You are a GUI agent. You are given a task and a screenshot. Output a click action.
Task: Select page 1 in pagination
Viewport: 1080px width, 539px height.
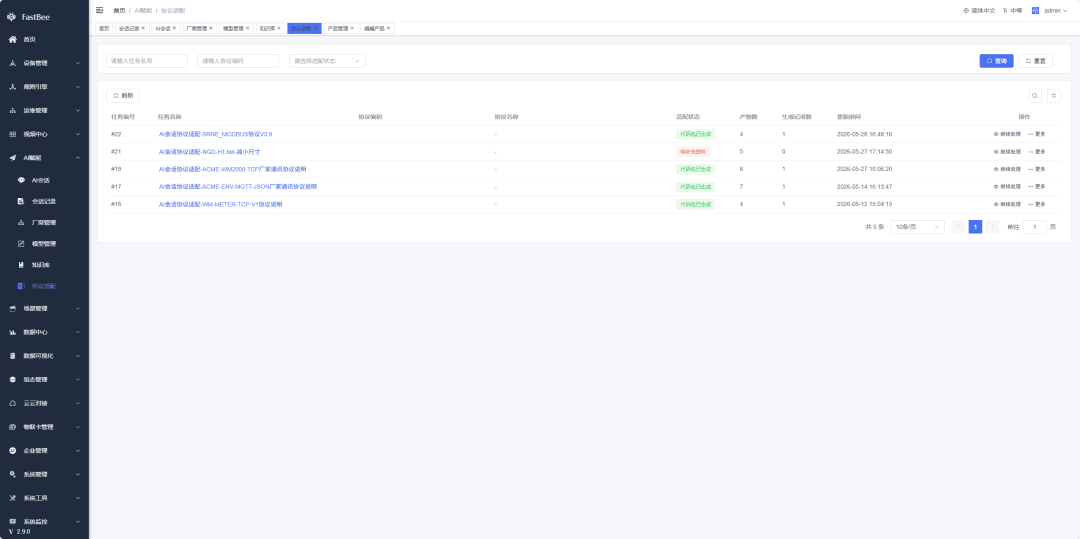(x=975, y=226)
